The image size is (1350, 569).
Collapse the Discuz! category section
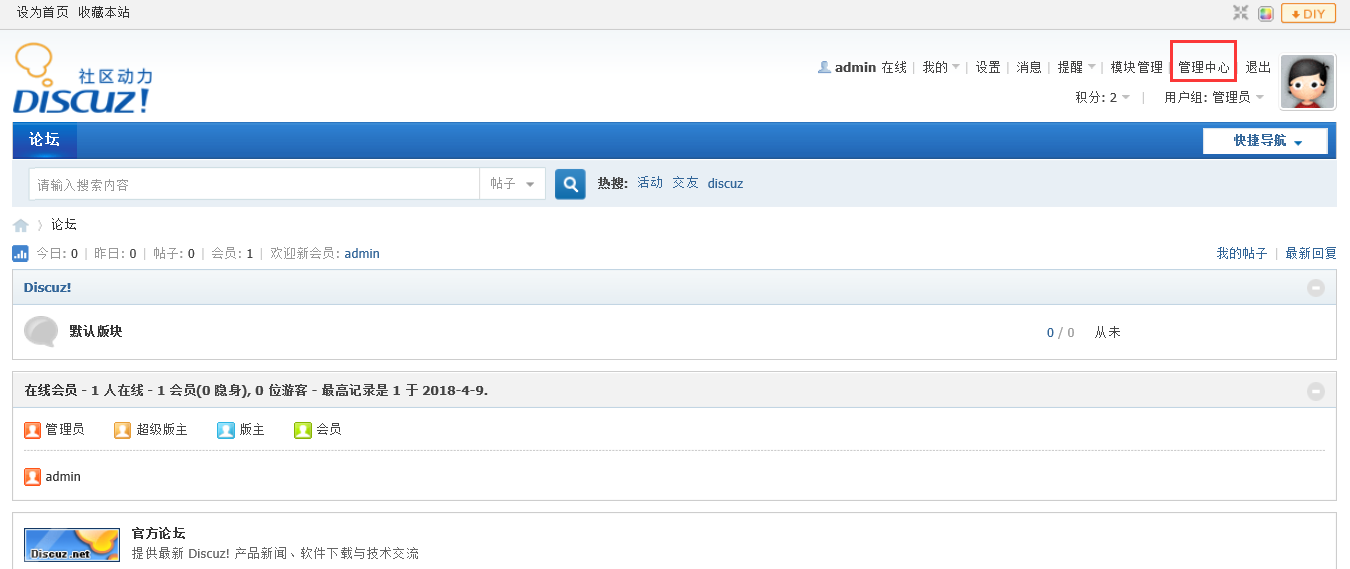click(1316, 288)
